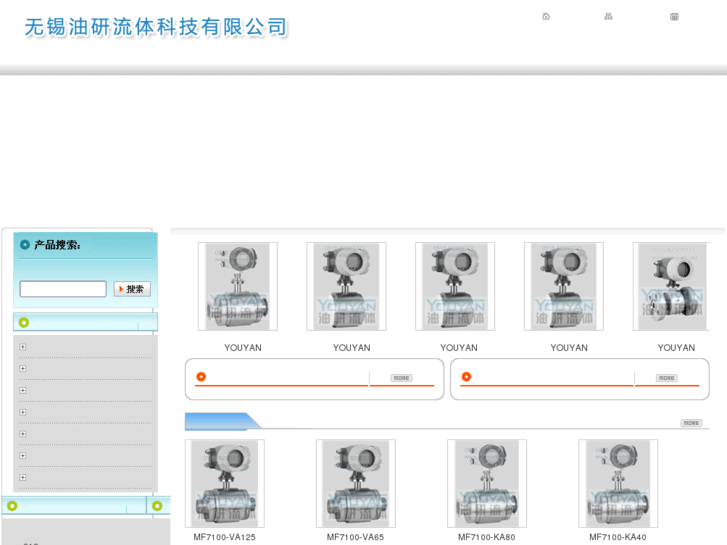Expand the fifth sidebar category plus

tap(23, 434)
